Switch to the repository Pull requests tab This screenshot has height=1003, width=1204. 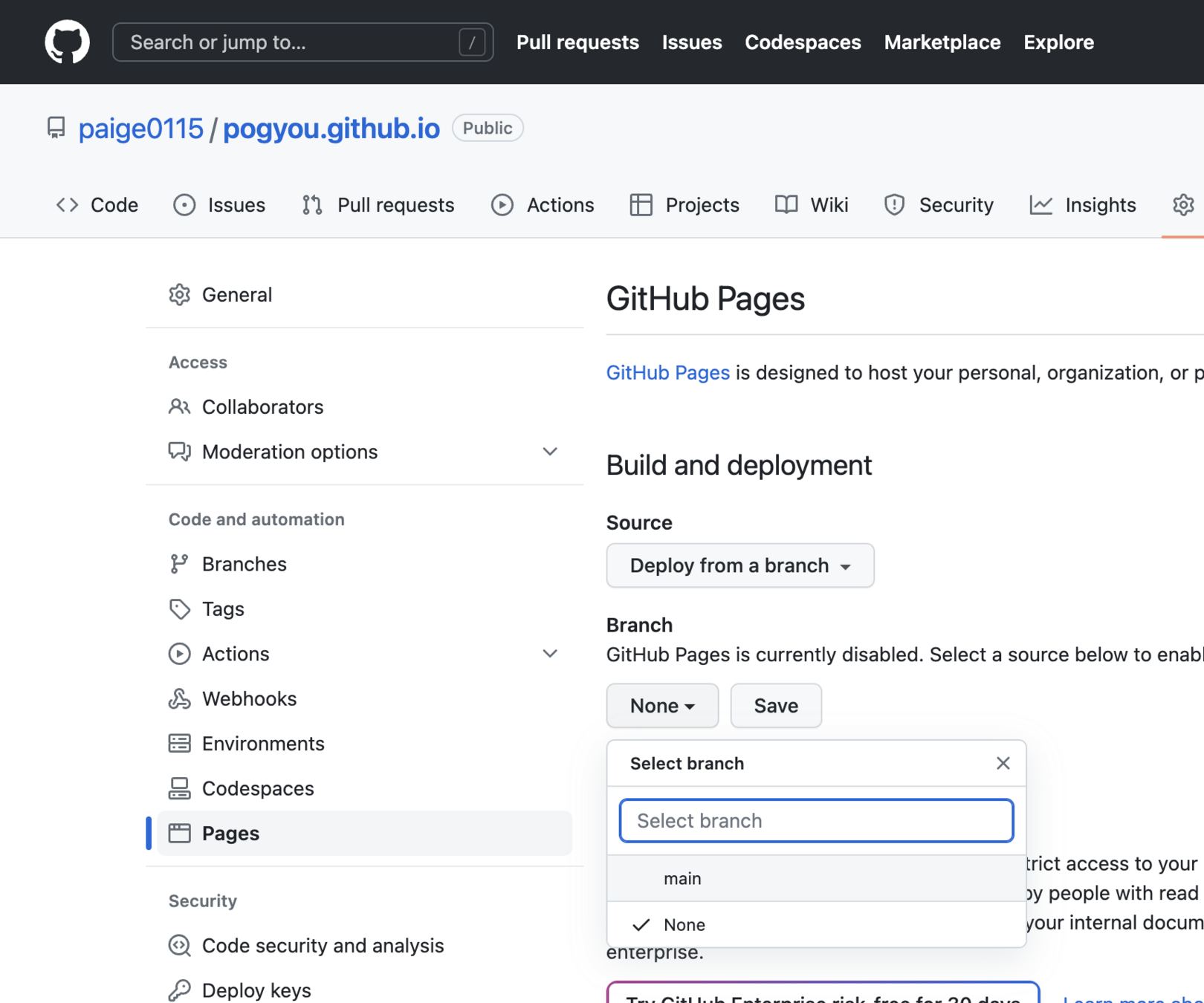click(x=378, y=205)
